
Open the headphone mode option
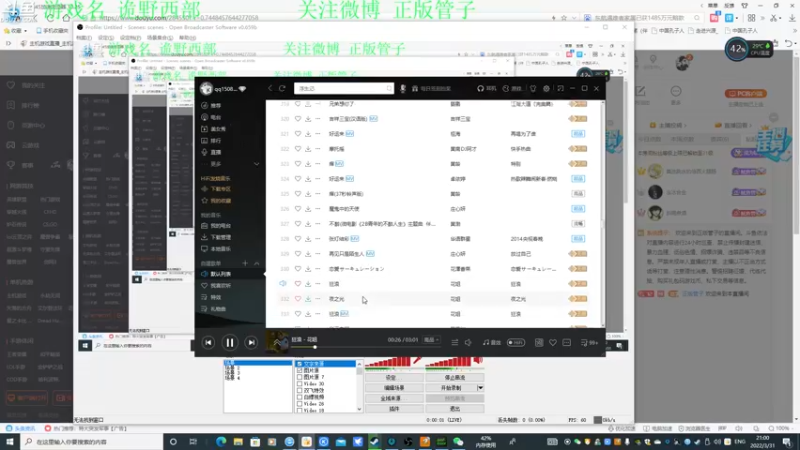pyautogui.click(x=486, y=88)
